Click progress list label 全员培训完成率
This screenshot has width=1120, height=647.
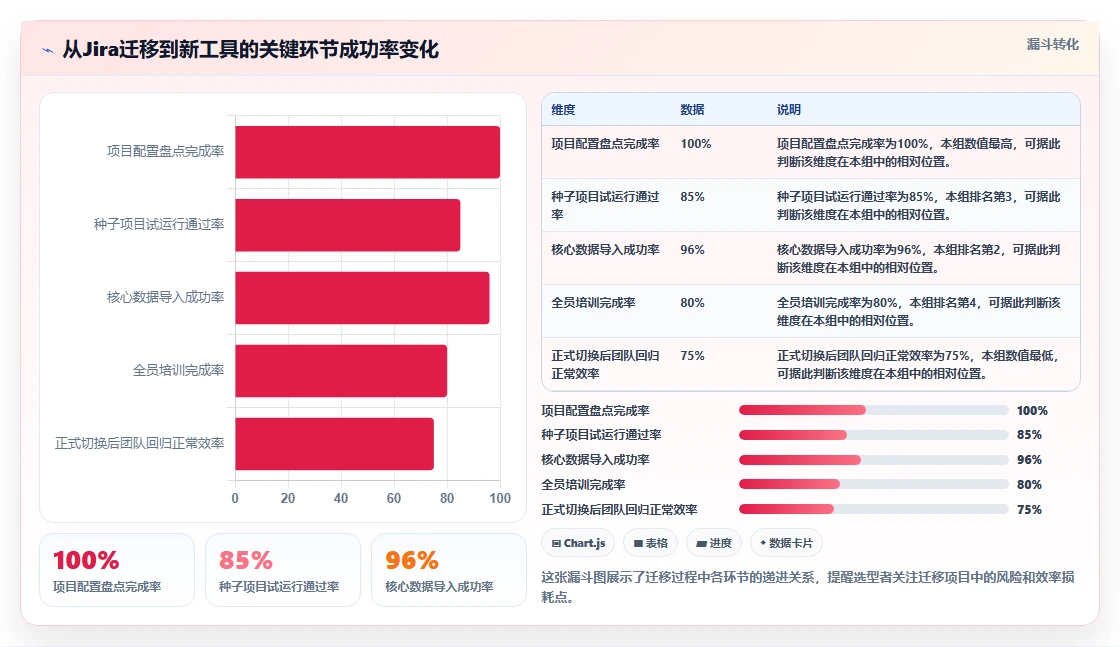coord(583,485)
